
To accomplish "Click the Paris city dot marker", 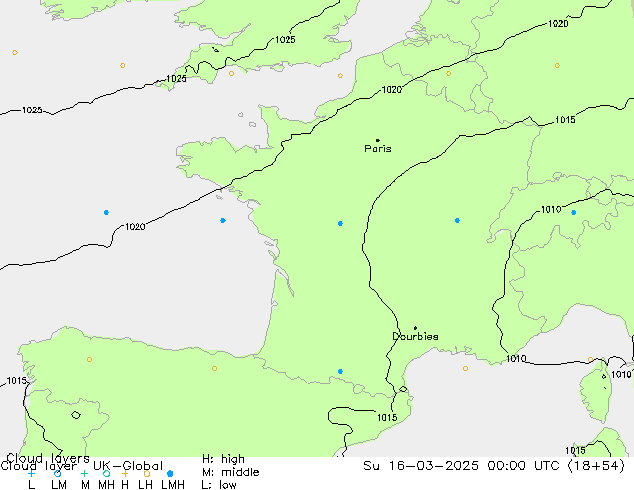I will (378, 140).
